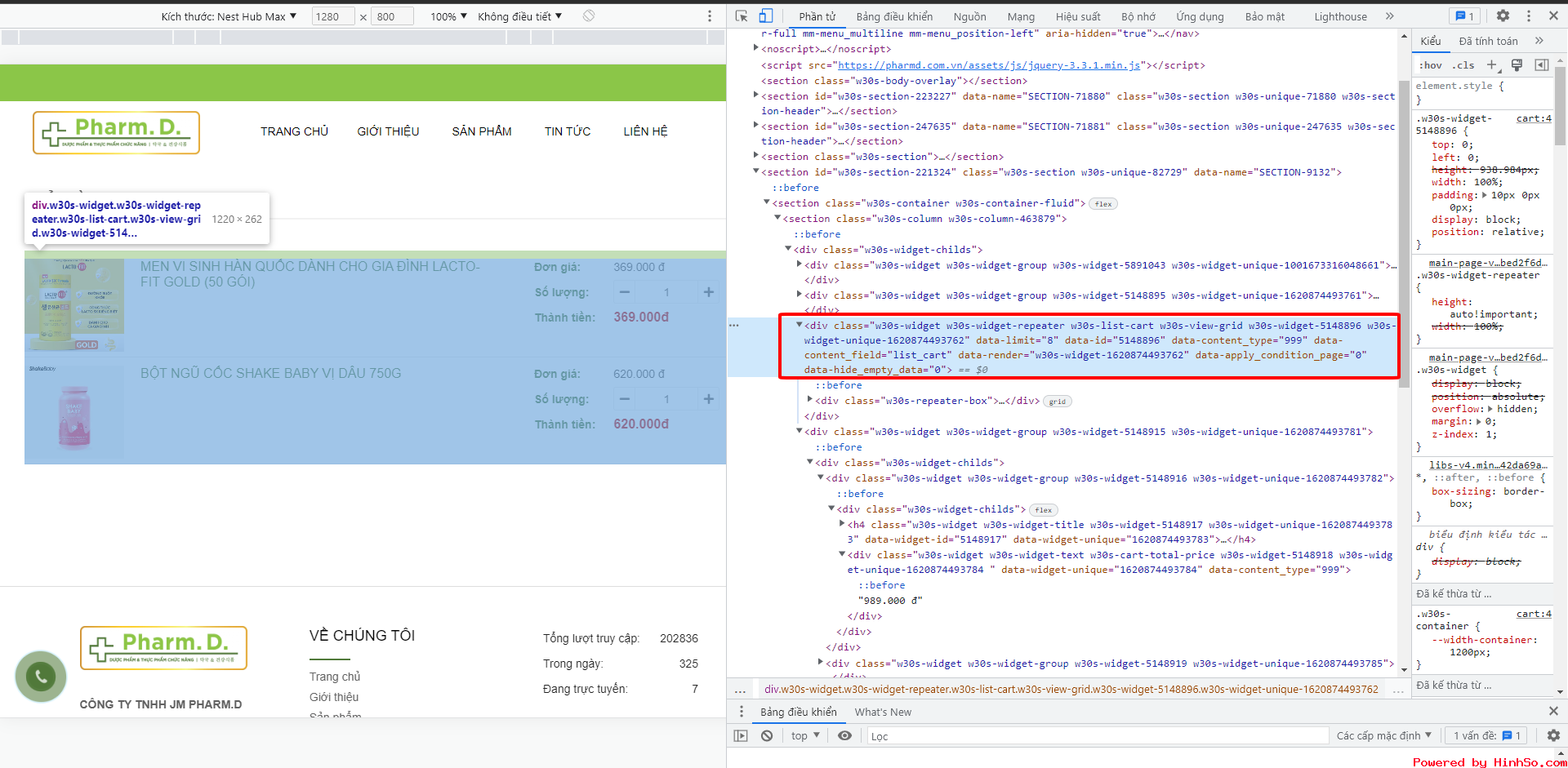Open the 100% zoom dropdown
The width and height of the screenshot is (1568, 768).
coord(448,16)
